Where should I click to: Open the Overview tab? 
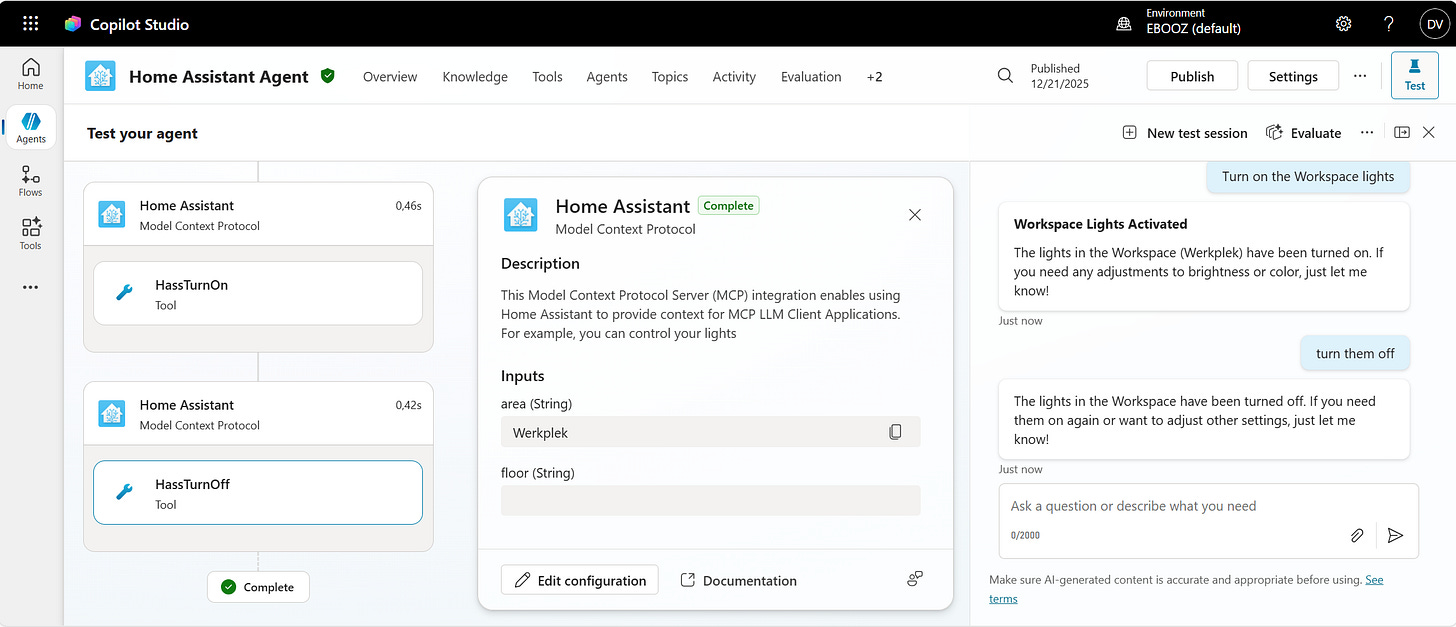(390, 76)
